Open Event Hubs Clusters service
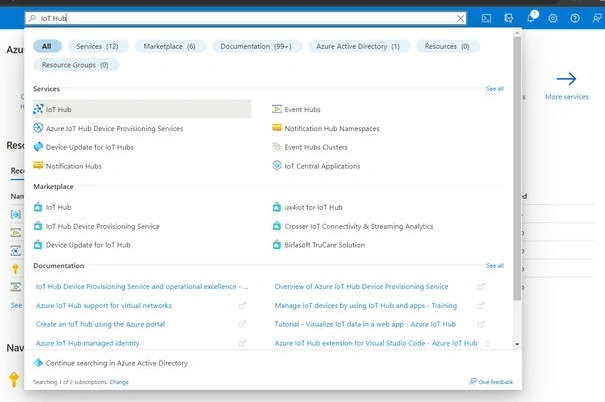The height and width of the screenshot is (402, 605). pos(310,147)
